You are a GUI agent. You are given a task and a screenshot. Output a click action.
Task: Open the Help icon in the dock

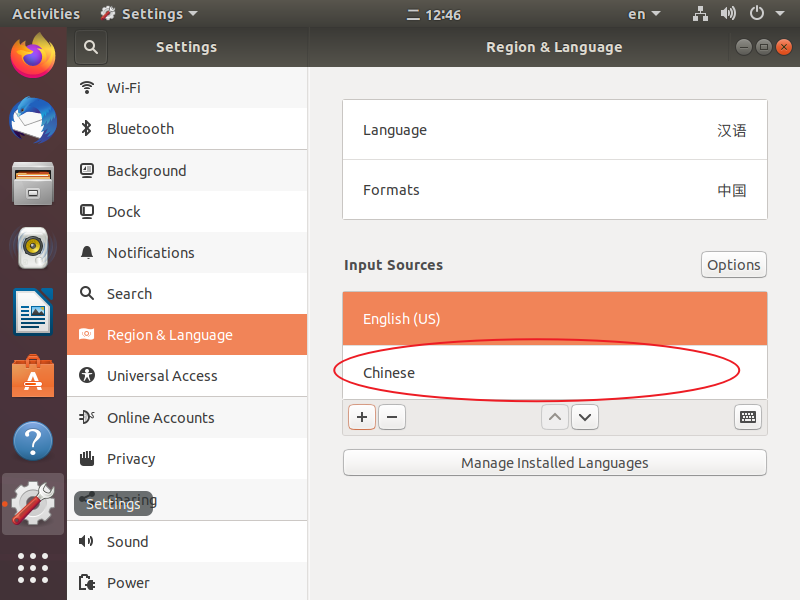point(33,441)
